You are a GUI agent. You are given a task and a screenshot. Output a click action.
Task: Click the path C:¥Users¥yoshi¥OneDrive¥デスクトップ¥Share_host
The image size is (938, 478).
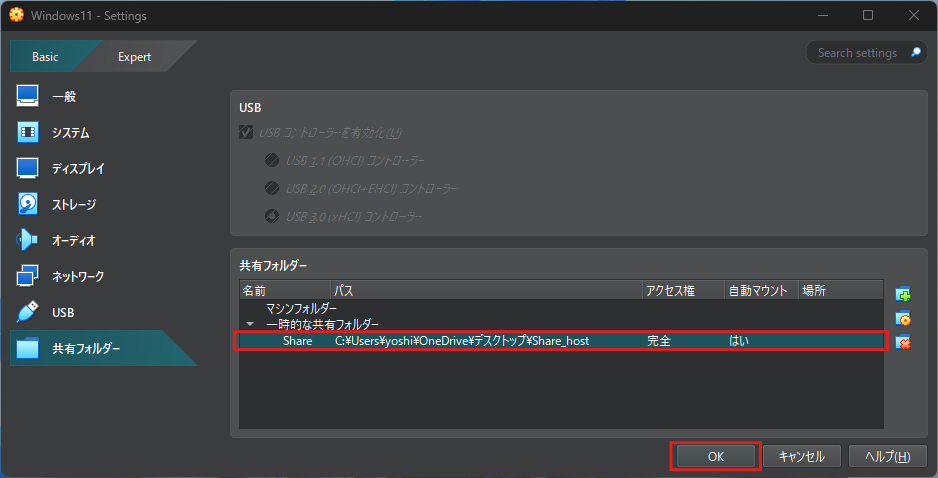pos(462,341)
